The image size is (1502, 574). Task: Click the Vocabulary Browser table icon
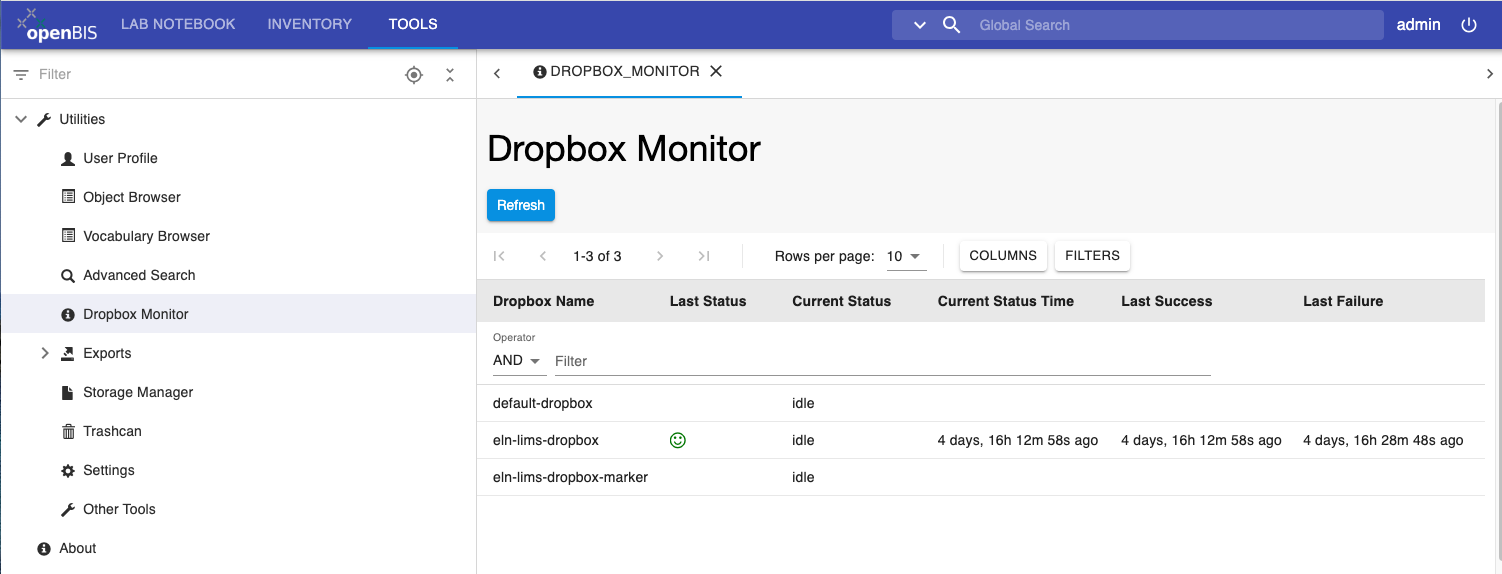pos(68,236)
